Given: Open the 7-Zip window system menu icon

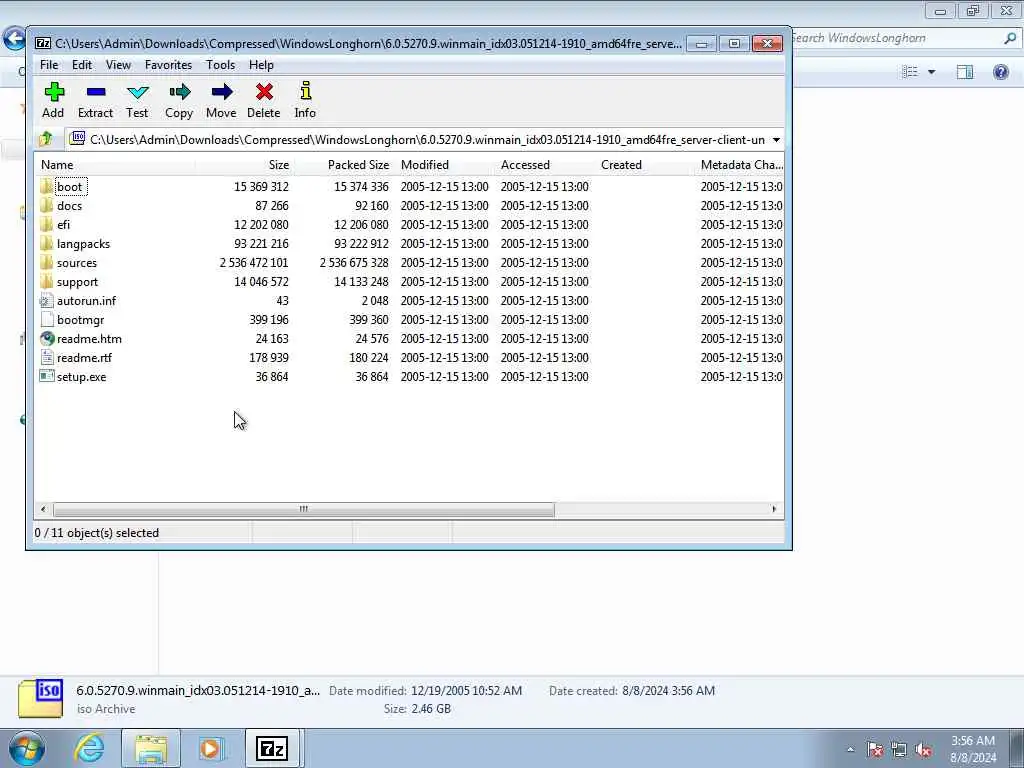Looking at the screenshot, I should tap(43, 44).
